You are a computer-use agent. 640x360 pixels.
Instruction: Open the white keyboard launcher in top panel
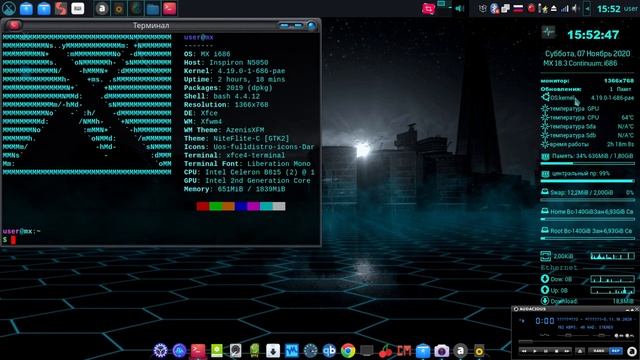pyautogui.click(x=78, y=8)
